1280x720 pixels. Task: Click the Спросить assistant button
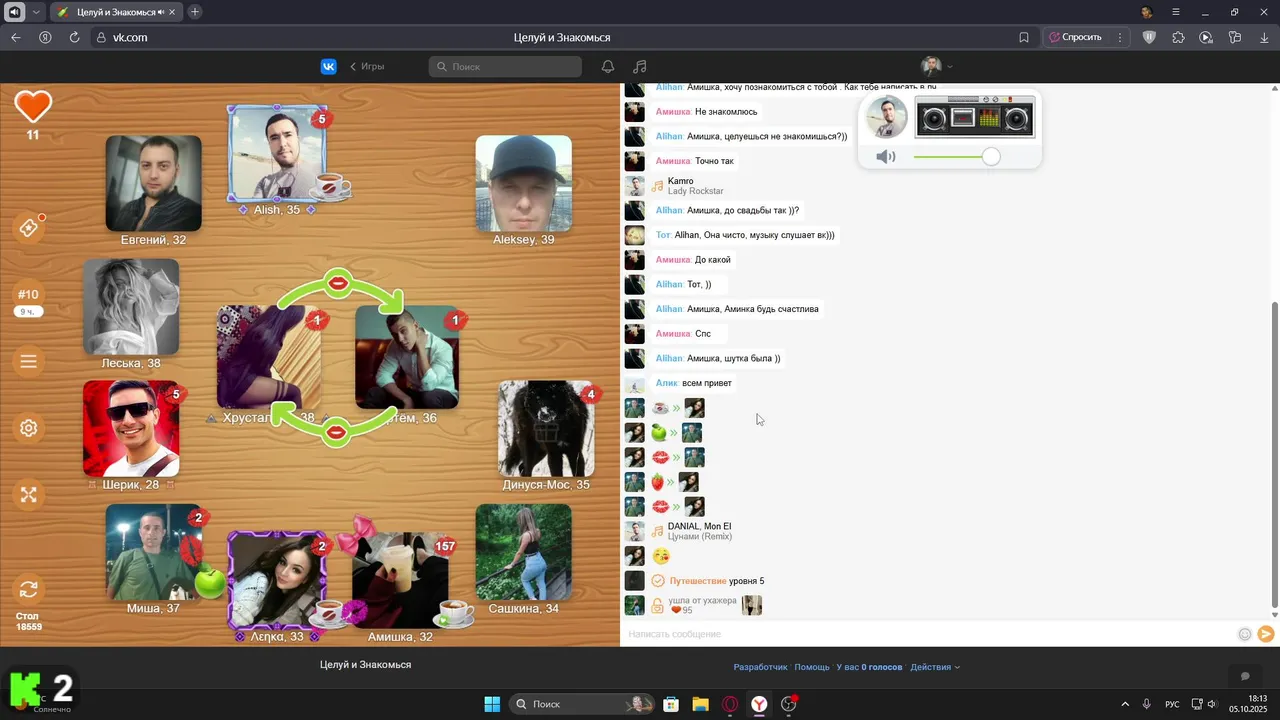click(x=1075, y=37)
